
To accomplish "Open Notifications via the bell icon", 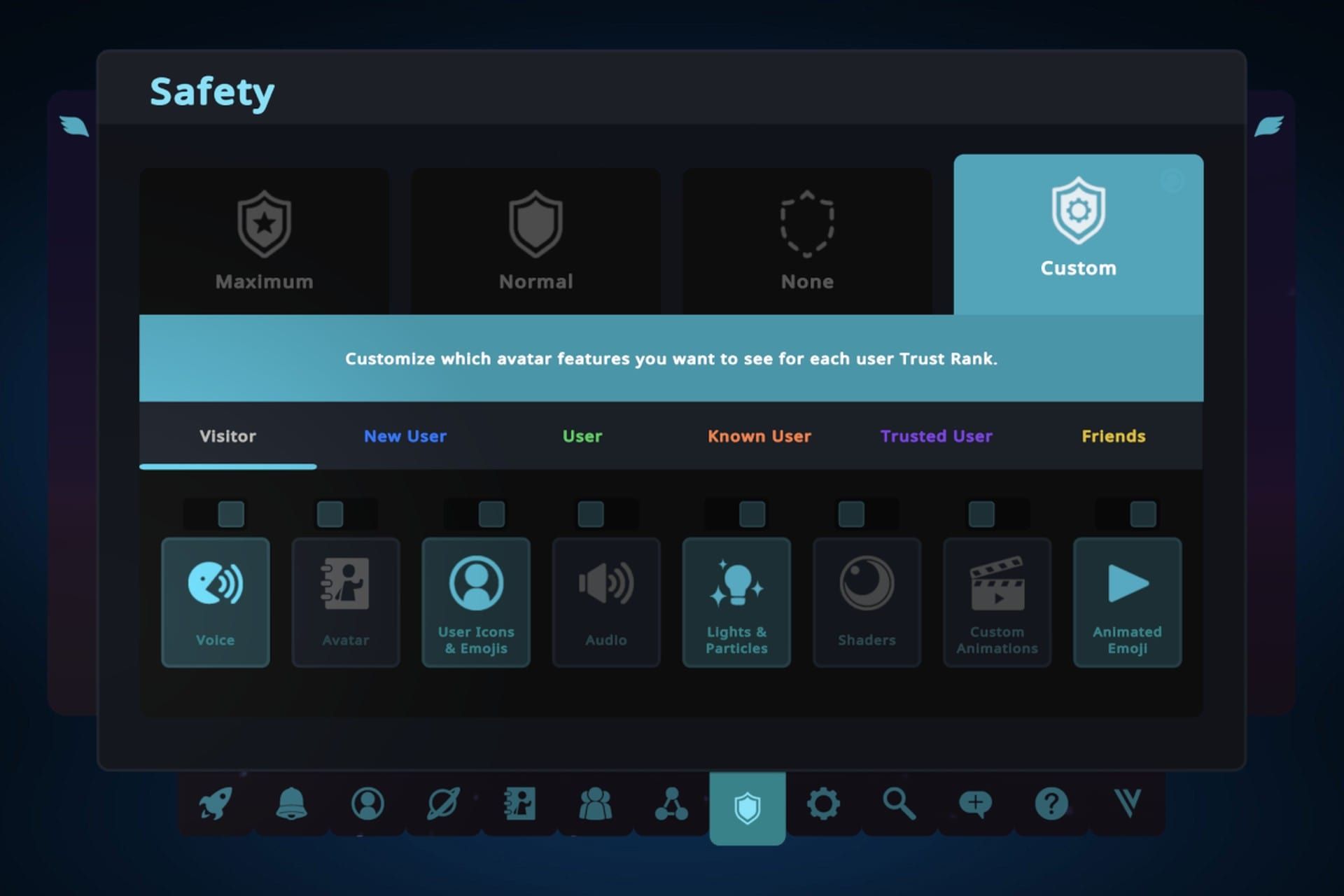I will click(291, 805).
